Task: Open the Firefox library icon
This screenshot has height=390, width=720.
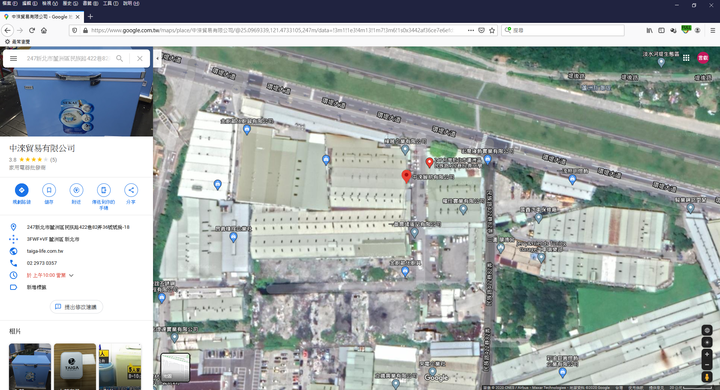Action: tap(649, 30)
